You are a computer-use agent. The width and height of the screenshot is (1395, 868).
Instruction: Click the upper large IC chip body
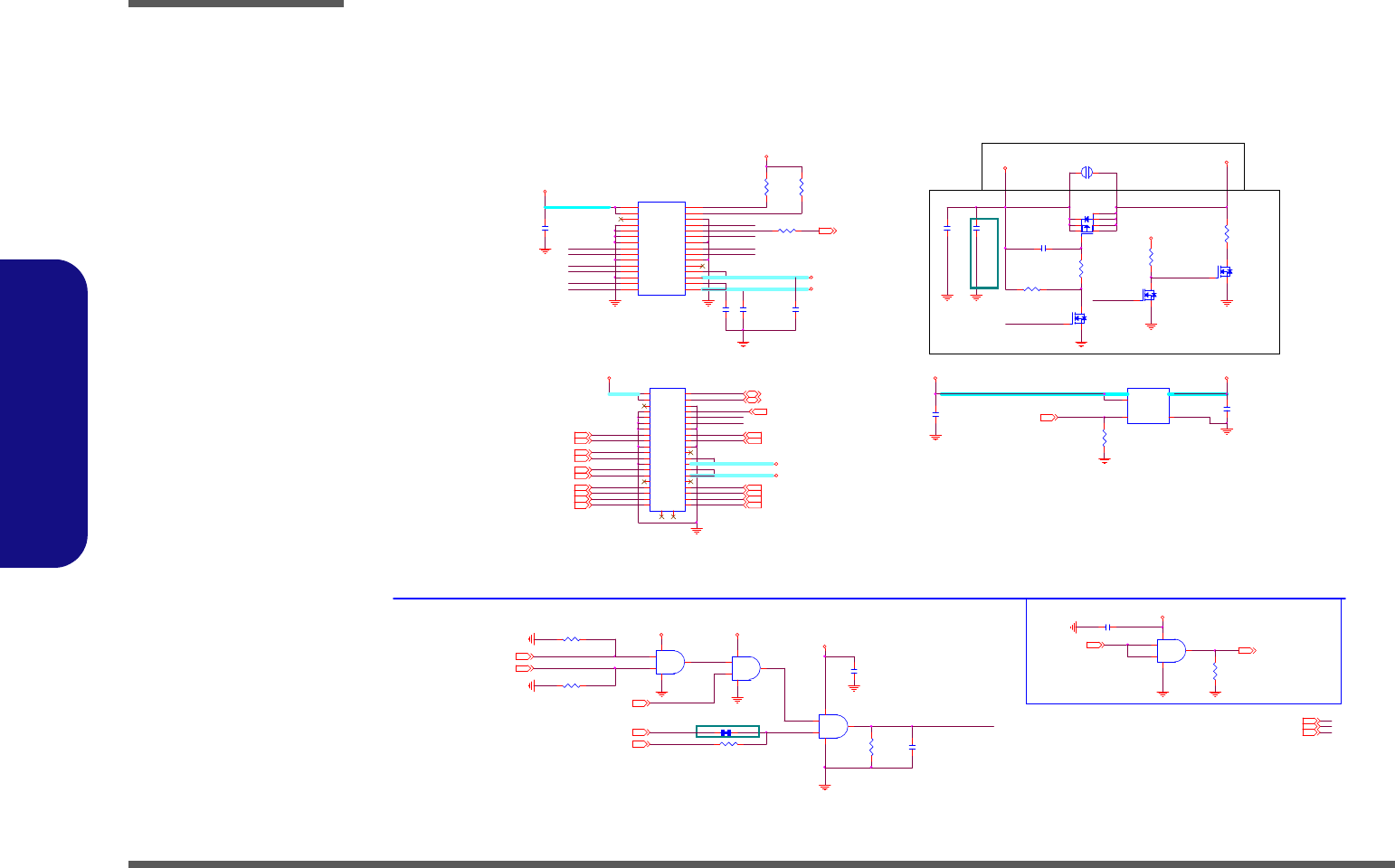[x=661, y=249]
